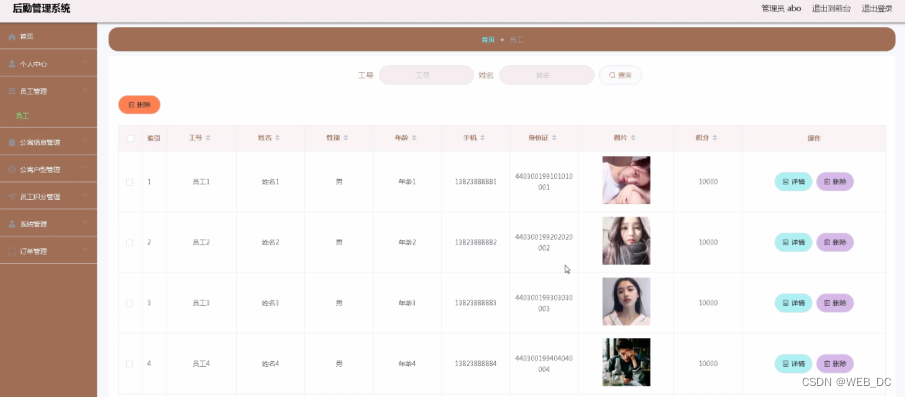Screen dimensions: 906x397
Task: Click phone number 13823888884
Action: 476,363
